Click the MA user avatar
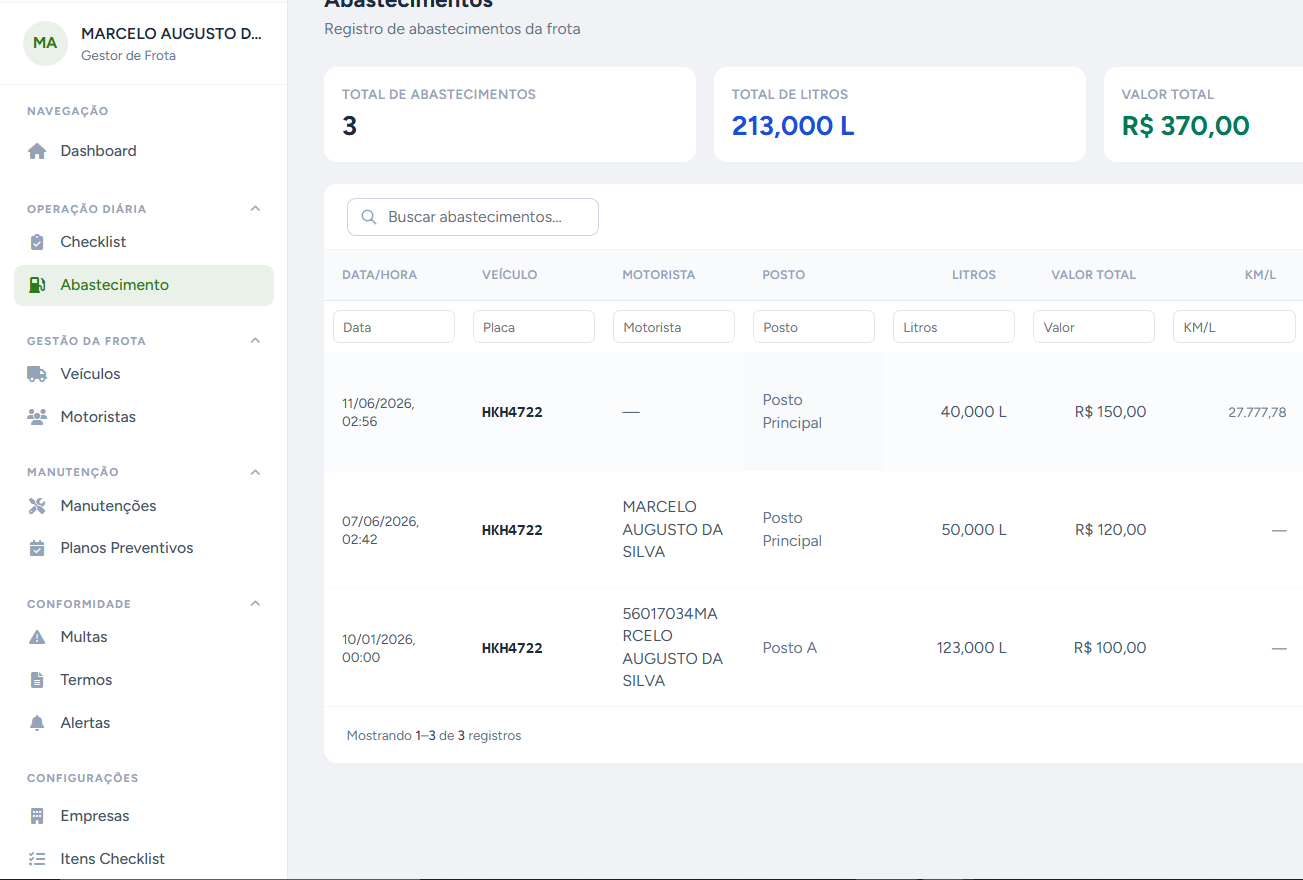This screenshot has height=880, width=1303. click(45, 43)
